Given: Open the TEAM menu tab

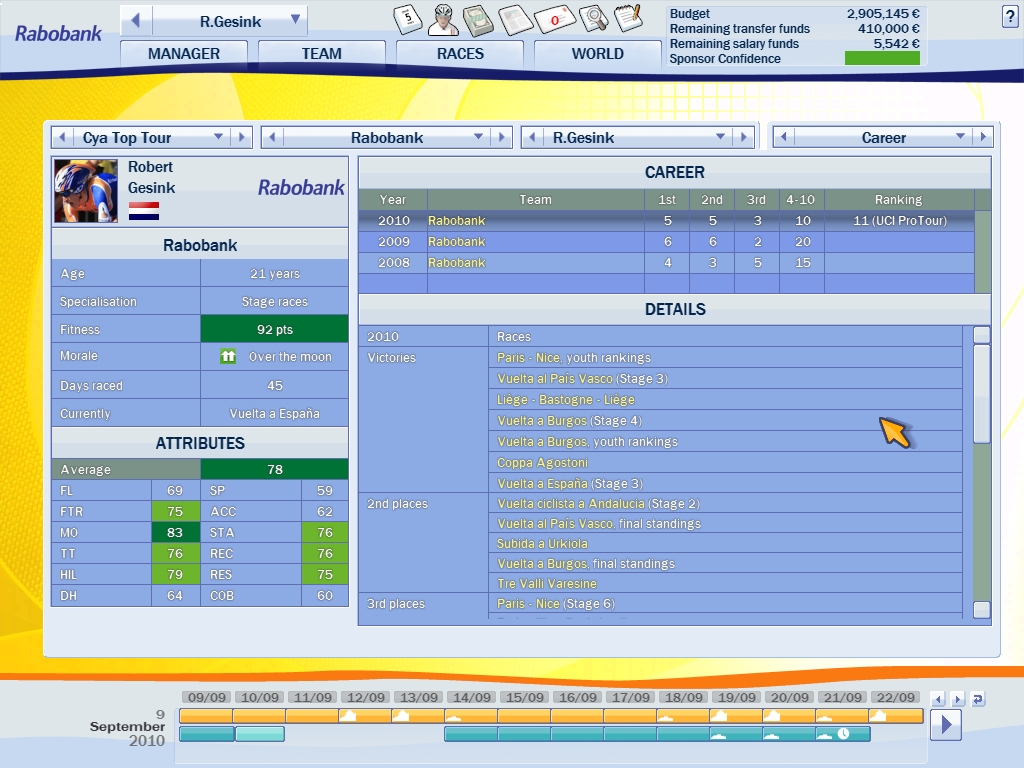Looking at the screenshot, I should pos(321,54).
